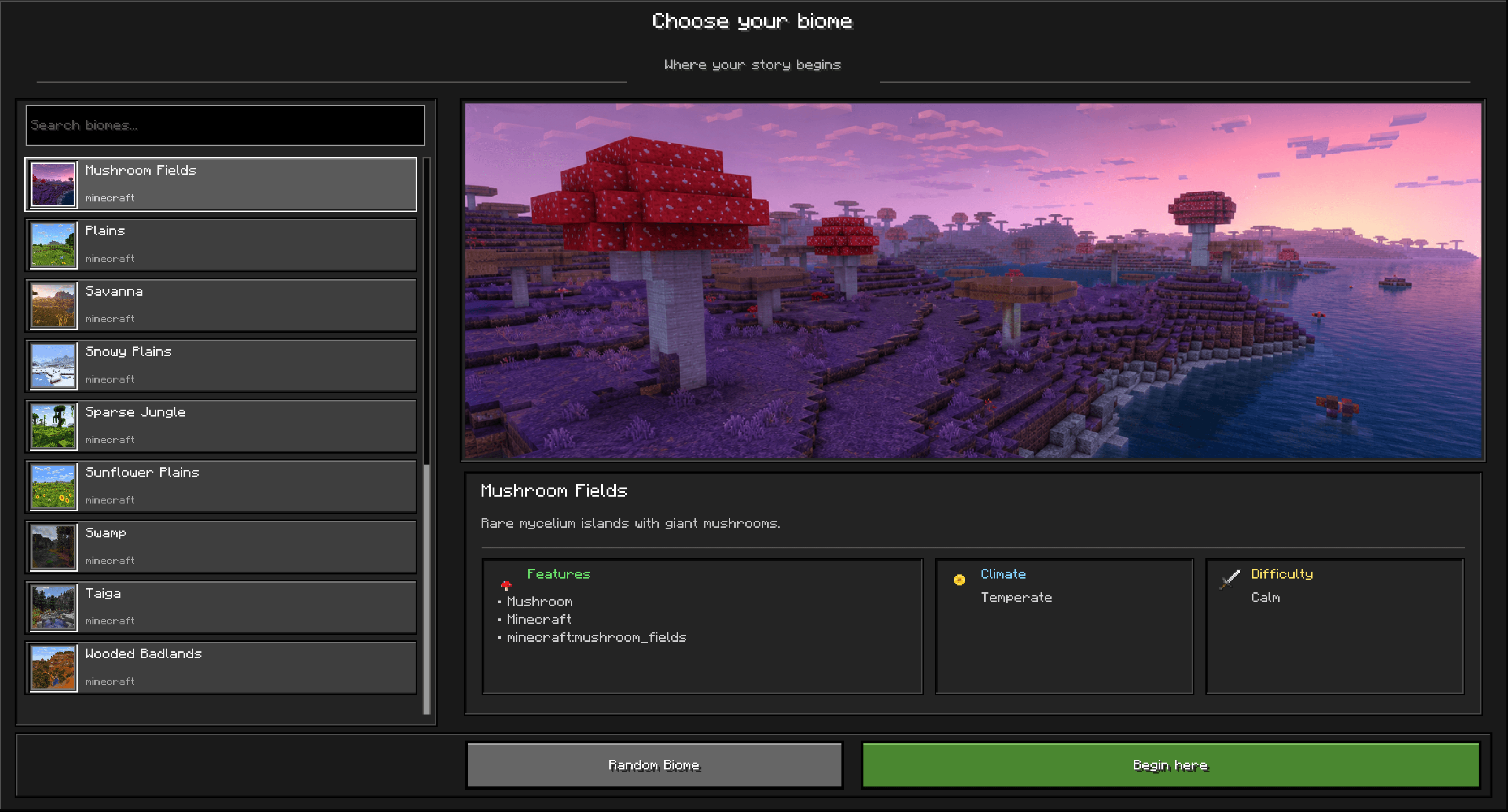Viewport: 1508px width, 812px height.
Task: Click the Swamp biome thumbnail icon
Action: coord(53,547)
